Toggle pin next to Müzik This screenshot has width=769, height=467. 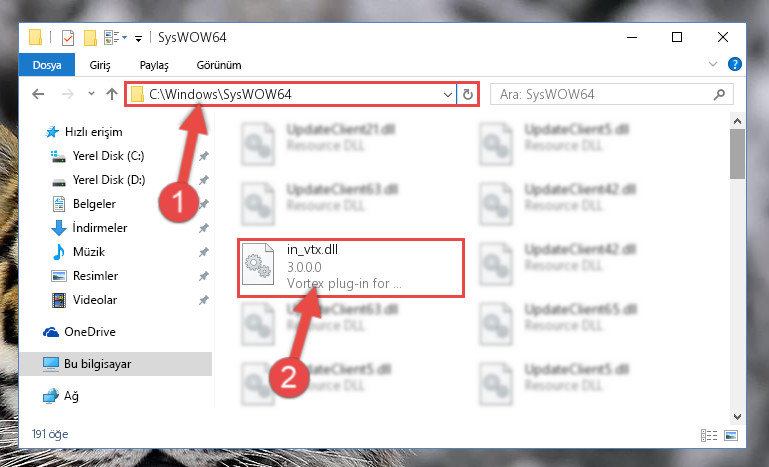[204, 252]
